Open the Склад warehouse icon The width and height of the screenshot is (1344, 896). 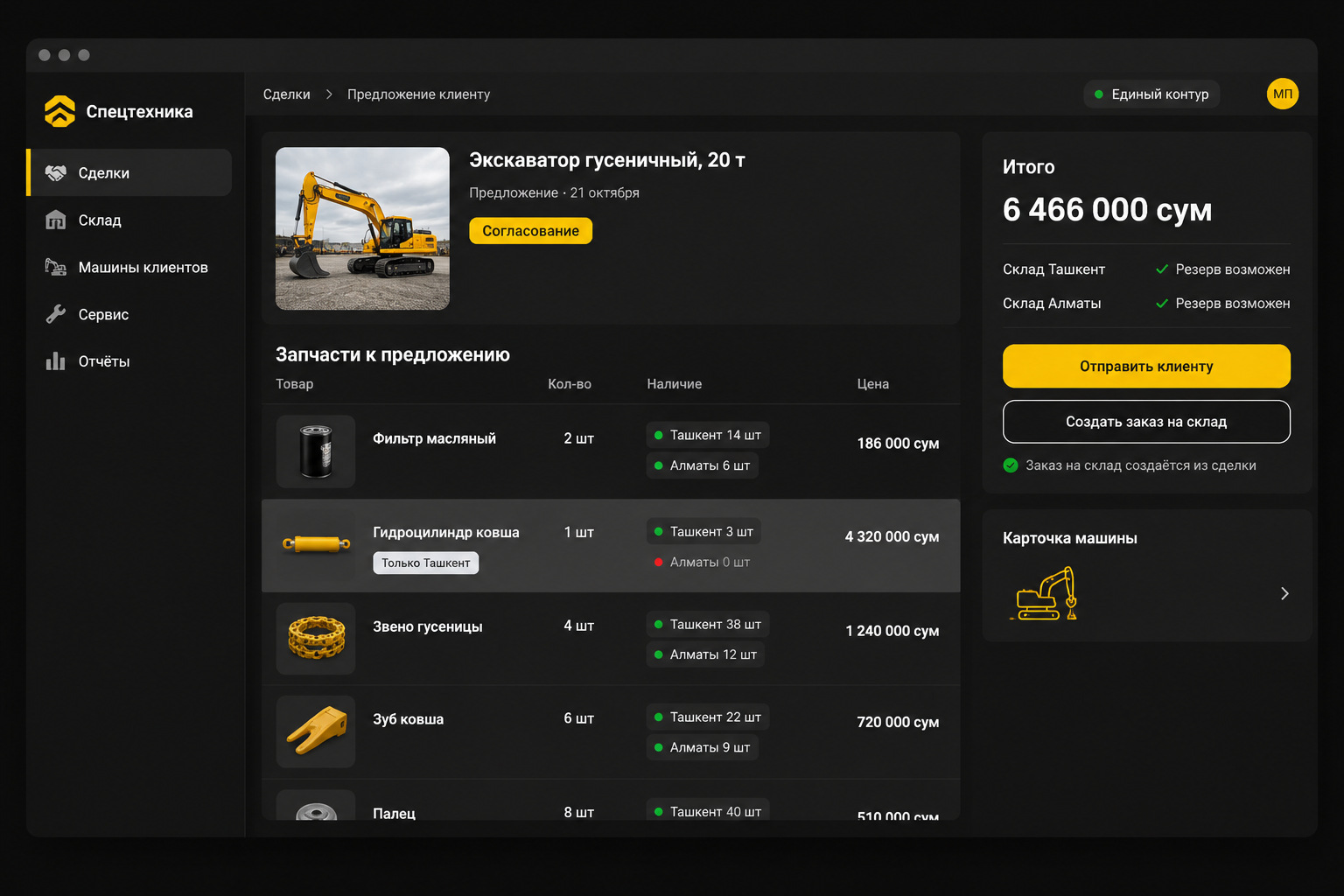tap(56, 220)
